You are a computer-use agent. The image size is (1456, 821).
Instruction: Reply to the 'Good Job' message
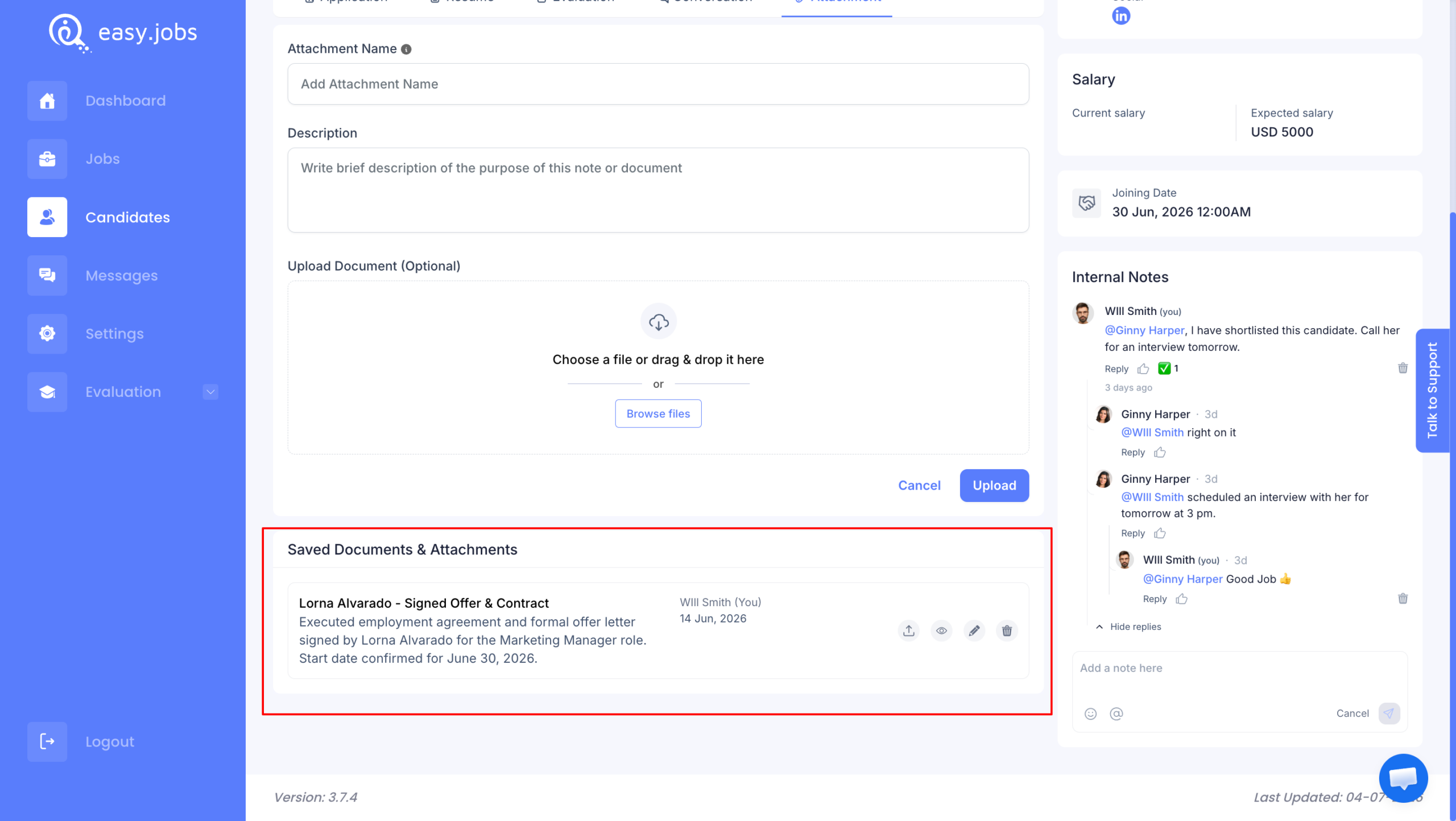pos(1155,599)
